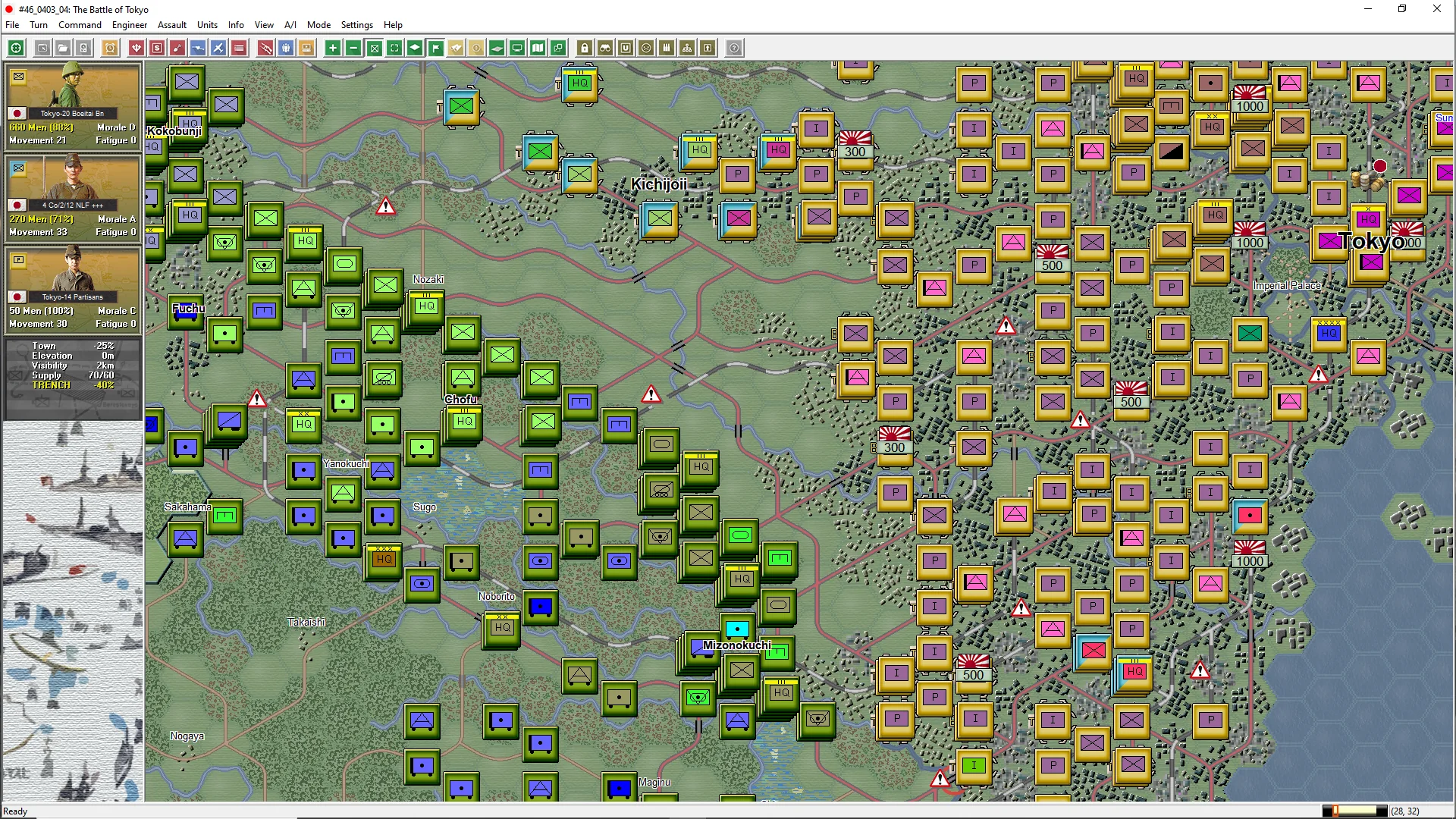Viewport: 1456px width, 819px height.
Task: Open the Units menu
Action: 207,25
